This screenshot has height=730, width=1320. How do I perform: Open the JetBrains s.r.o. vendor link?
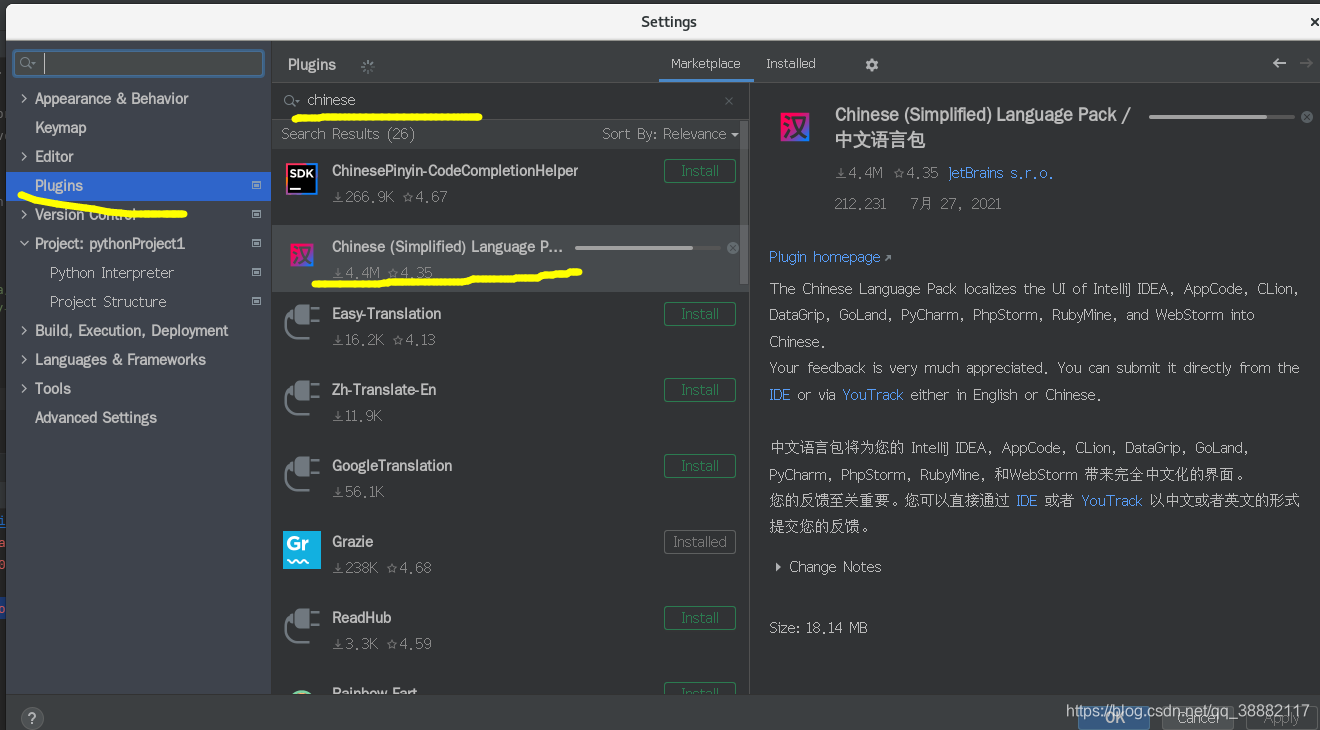click(1000, 173)
